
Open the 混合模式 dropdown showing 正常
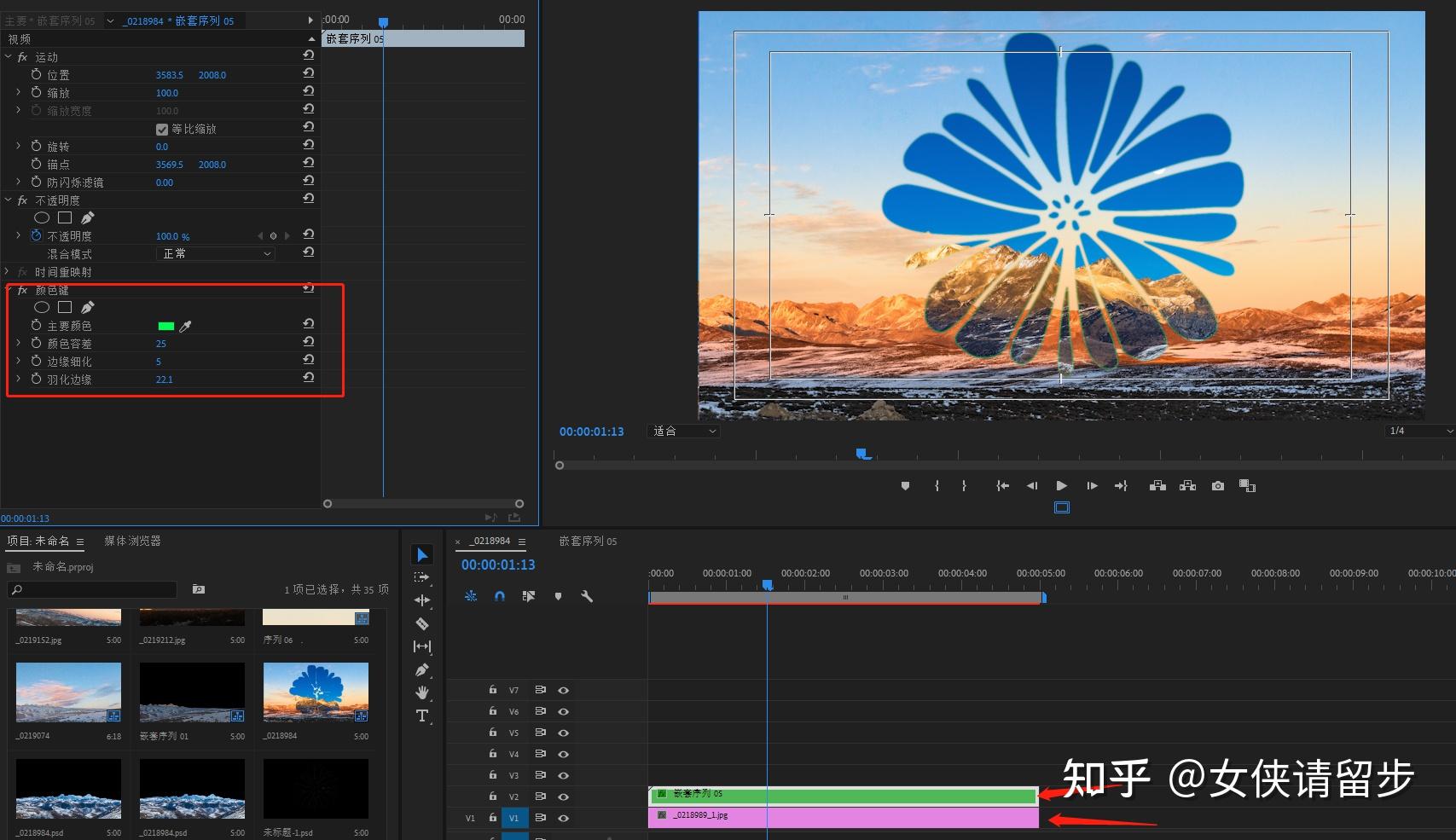click(216, 253)
